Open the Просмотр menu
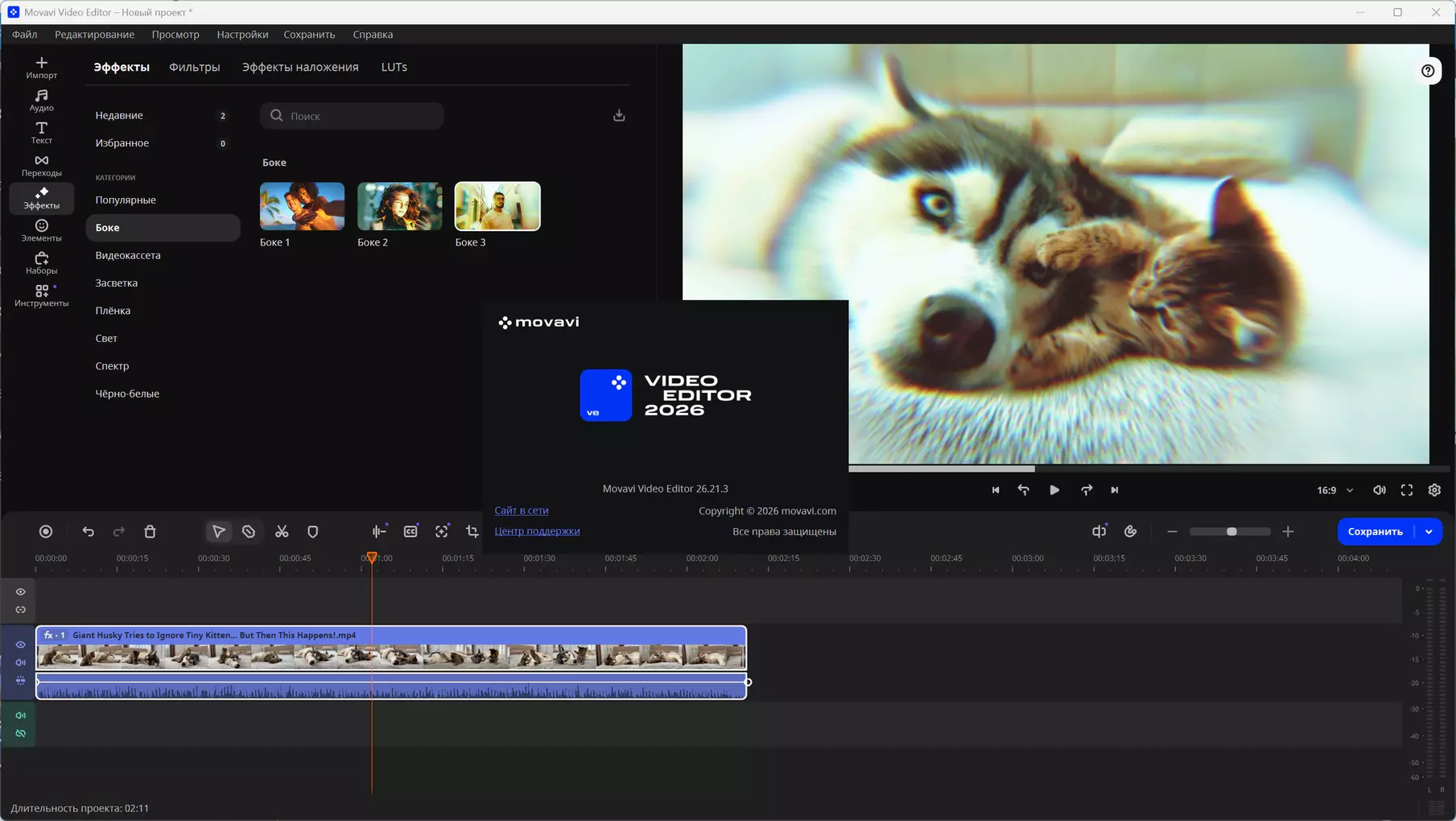Screen dimensions: 1456x821 (x=175, y=35)
